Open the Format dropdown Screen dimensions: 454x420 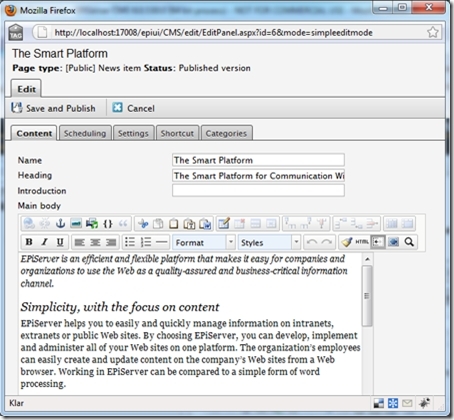(204, 242)
